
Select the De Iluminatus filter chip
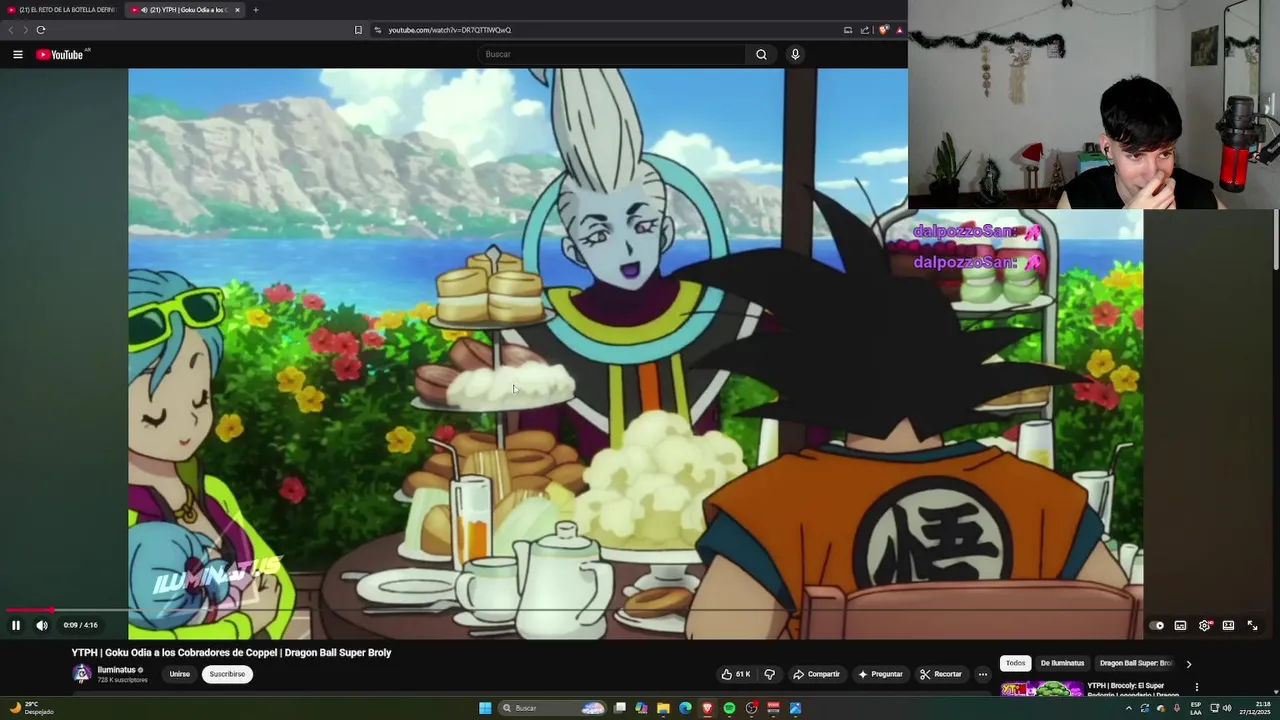pyautogui.click(x=1062, y=663)
